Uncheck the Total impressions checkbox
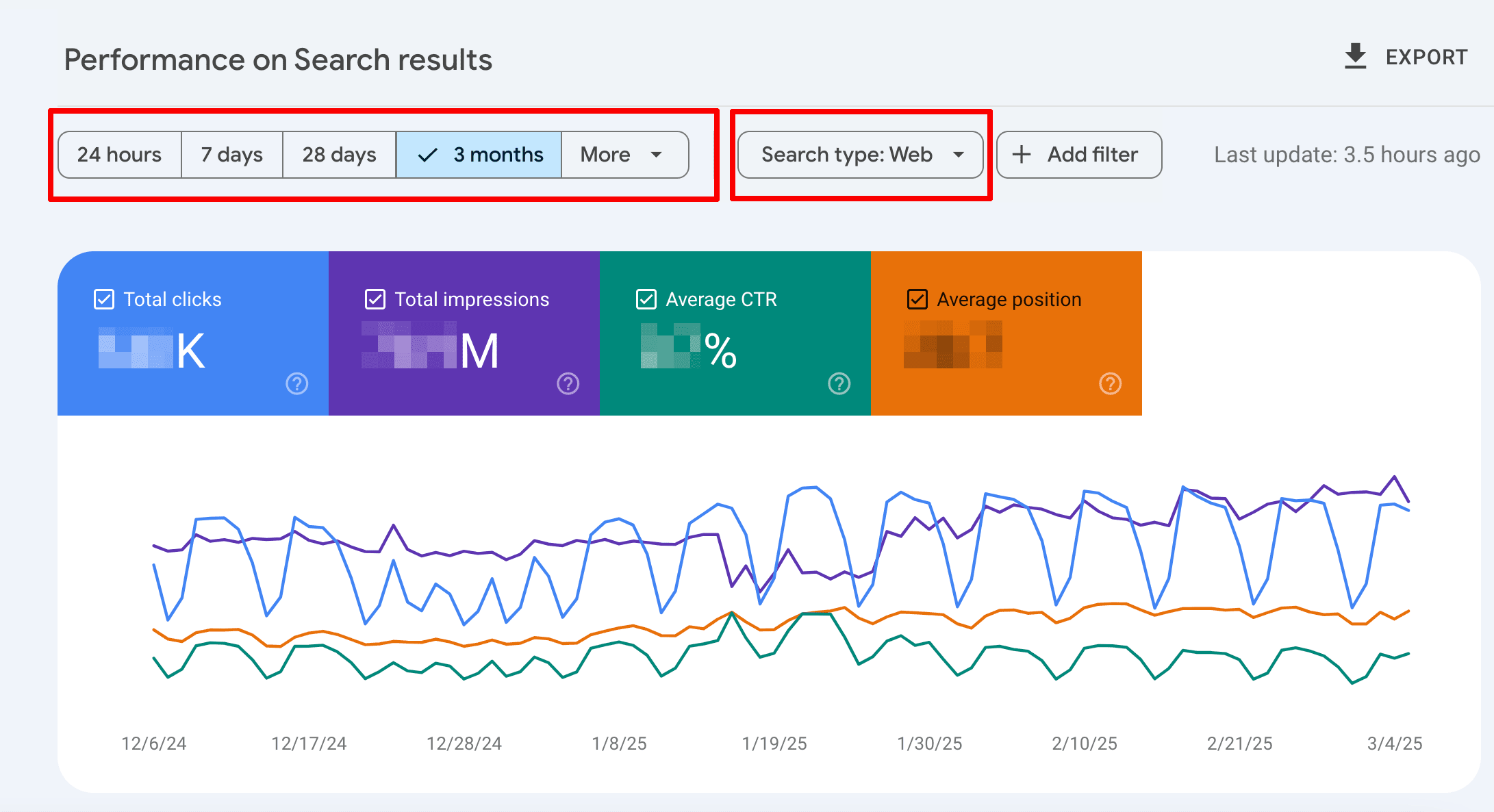1494x812 pixels. [375, 299]
